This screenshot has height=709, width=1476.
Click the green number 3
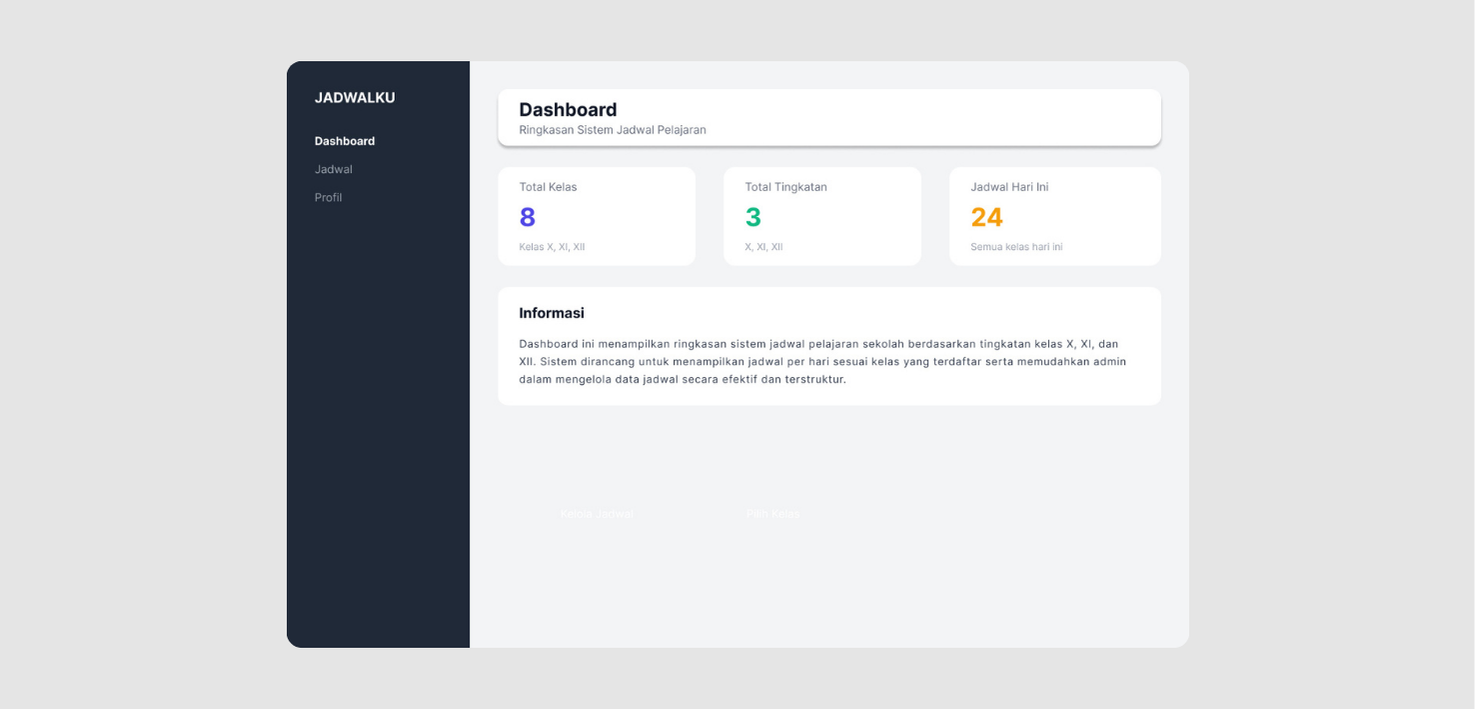point(753,217)
